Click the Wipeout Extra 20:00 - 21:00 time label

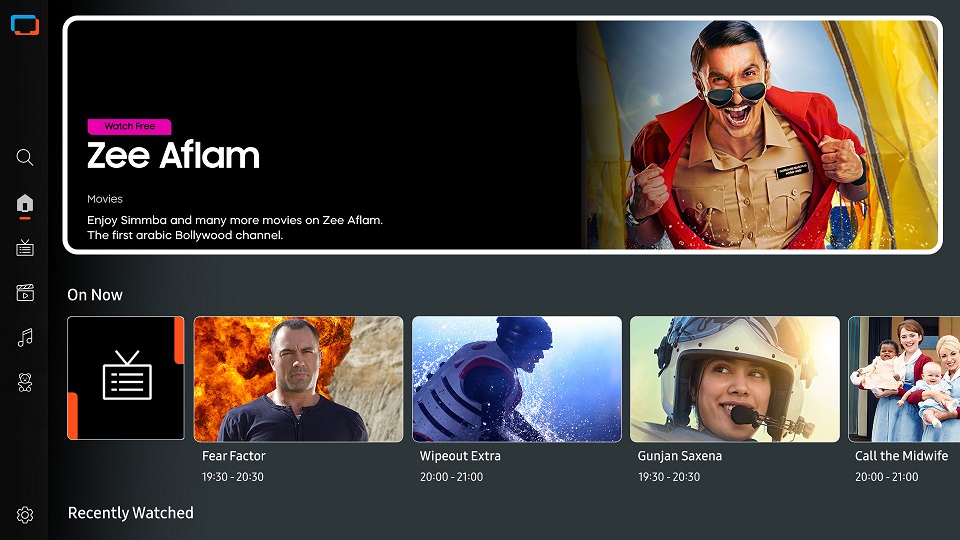pyautogui.click(x=451, y=477)
